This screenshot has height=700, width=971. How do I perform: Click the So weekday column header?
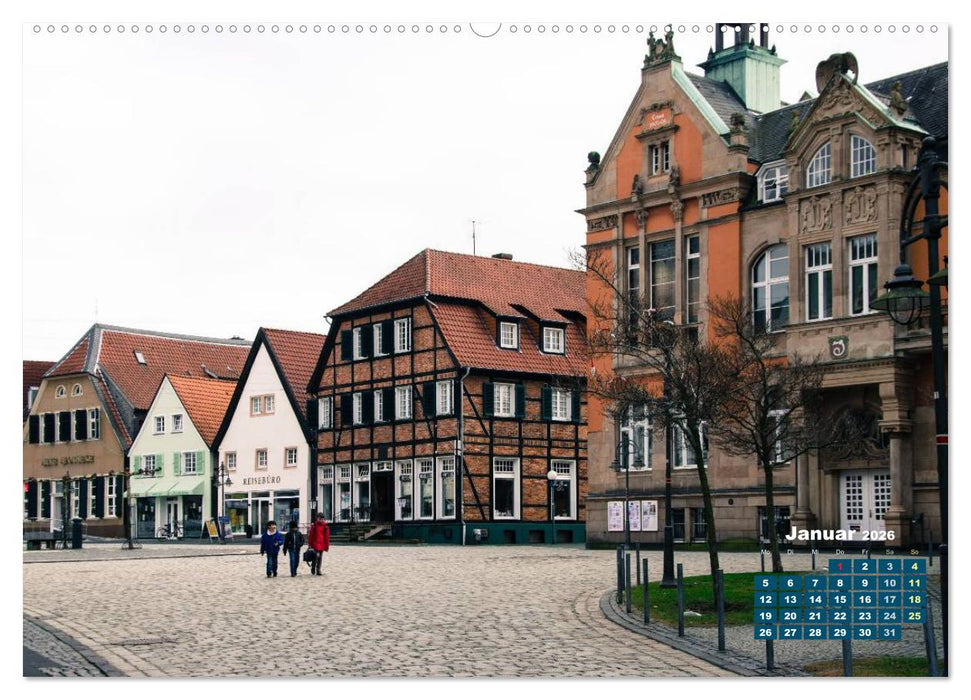(914, 553)
